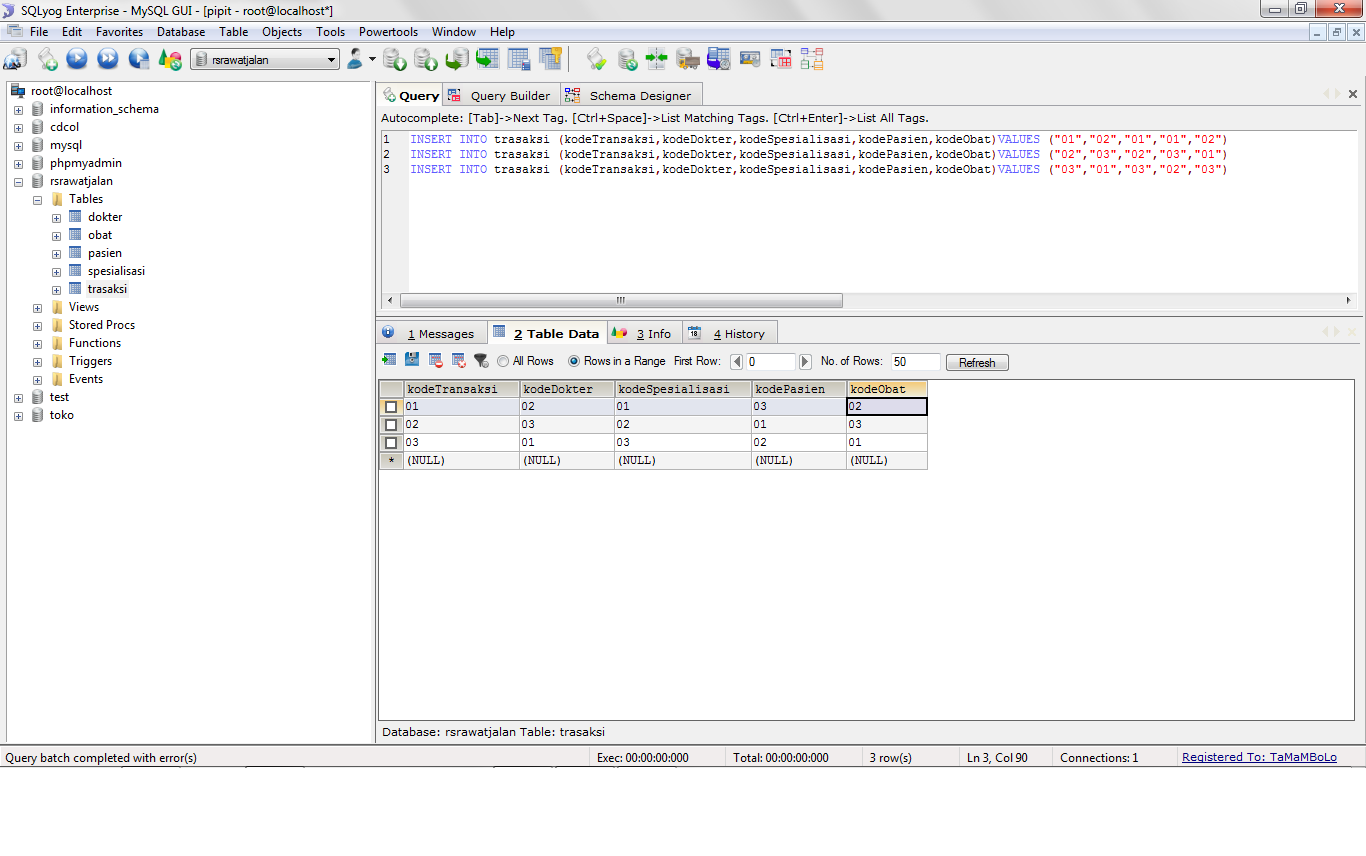Viewport: 1366px width, 856px height.
Task: Click the create new connection toolbar icon
Action: coord(15,59)
